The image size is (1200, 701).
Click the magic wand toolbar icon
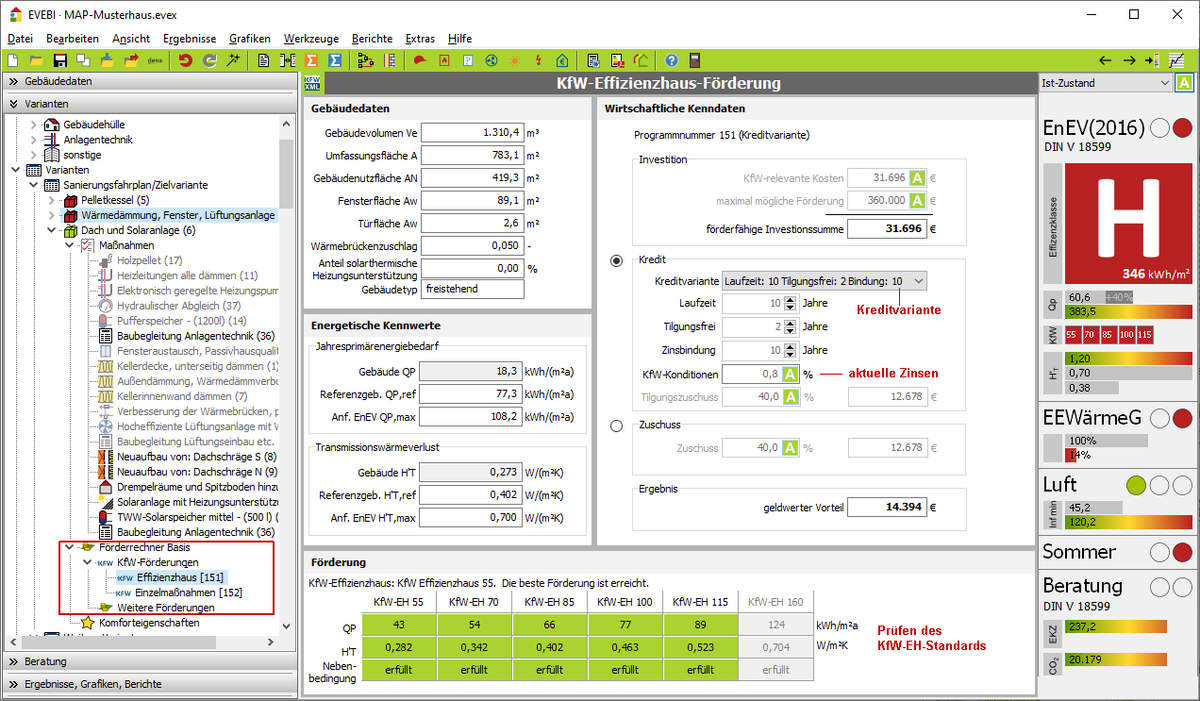(234, 60)
